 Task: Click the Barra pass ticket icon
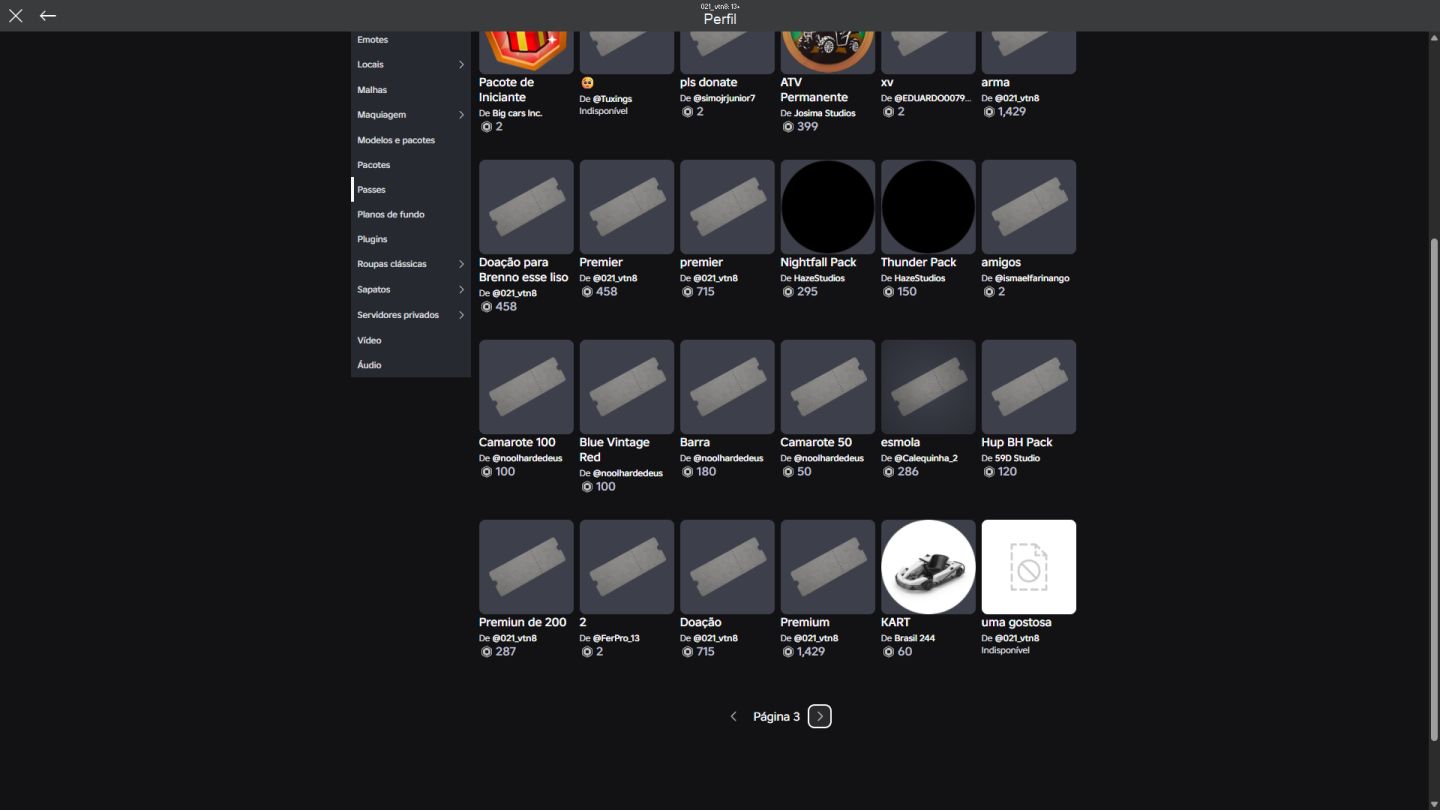point(727,387)
